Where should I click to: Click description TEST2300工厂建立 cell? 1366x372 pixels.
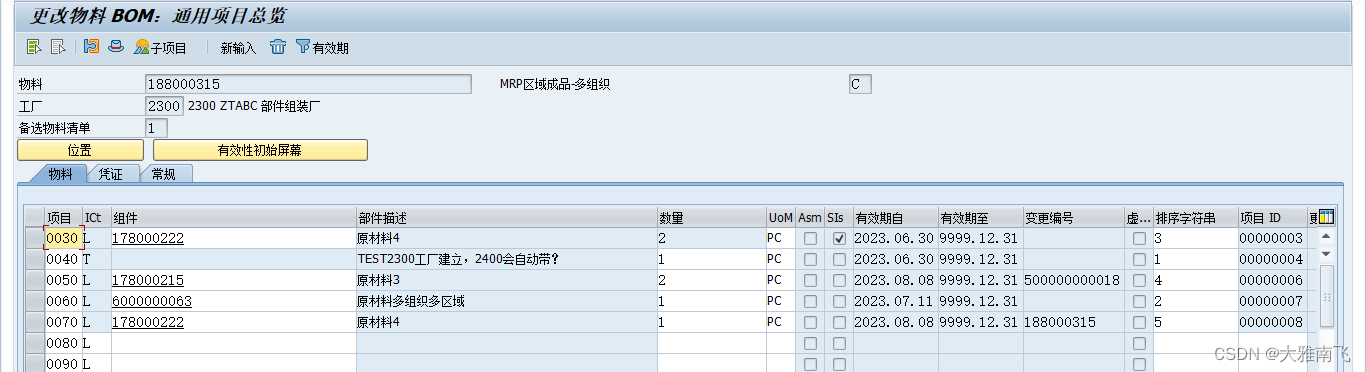point(506,260)
